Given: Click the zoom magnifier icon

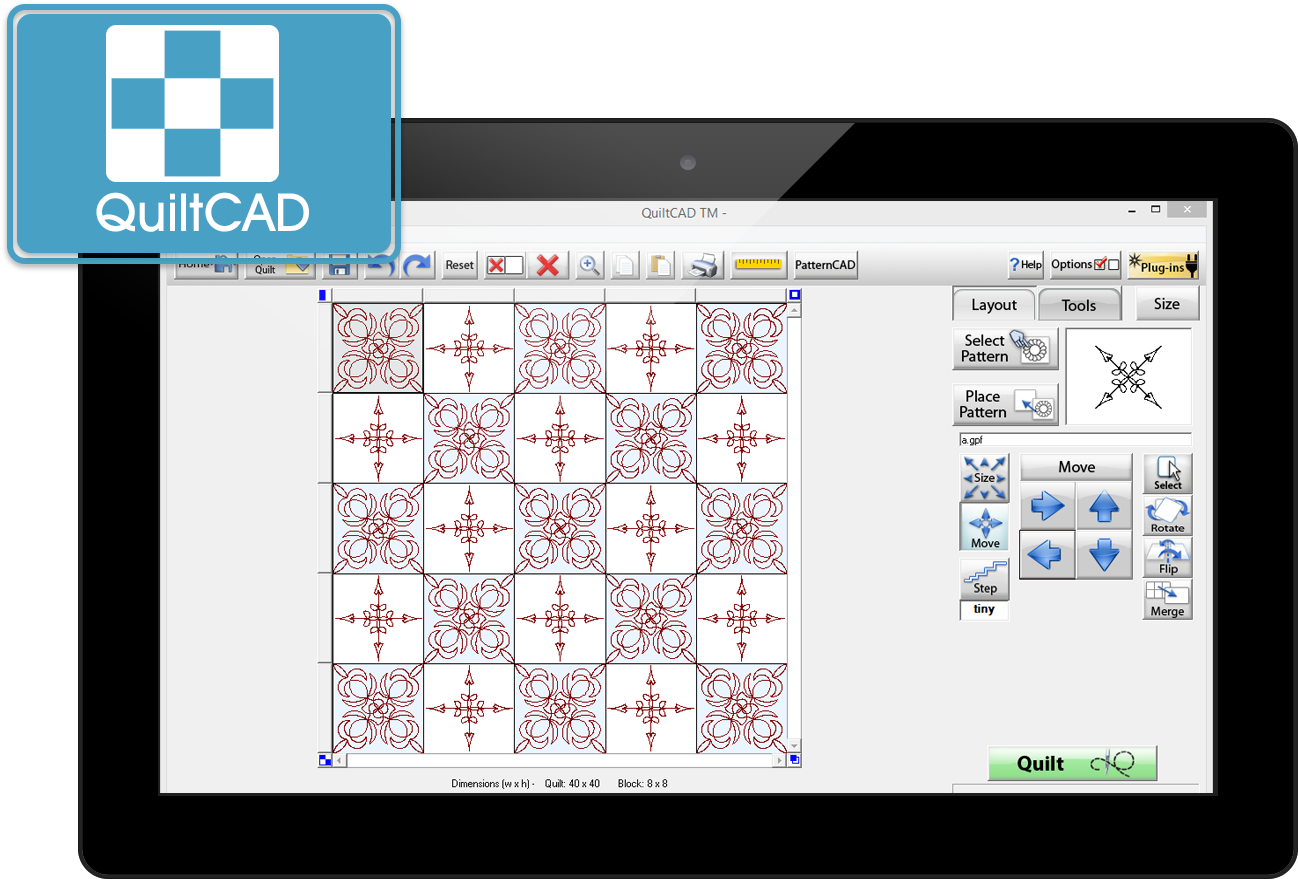Looking at the screenshot, I should pyautogui.click(x=590, y=265).
